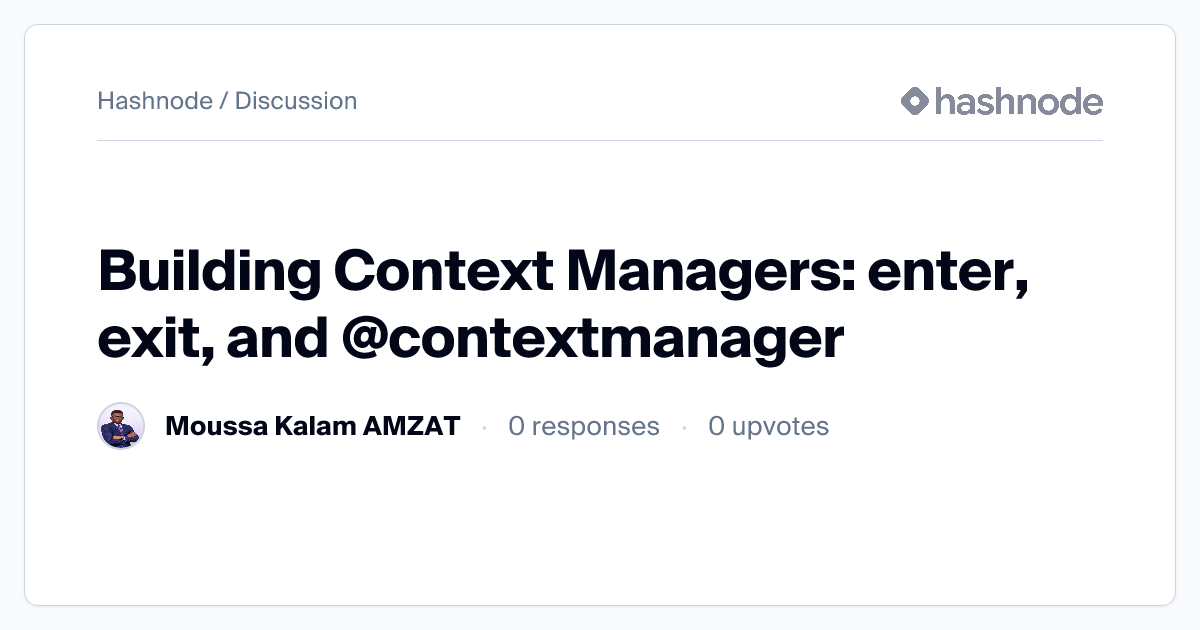Click the Hashnode diamond logo icon
The width and height of the screenshot is (1200, 630).
(915, 101)
